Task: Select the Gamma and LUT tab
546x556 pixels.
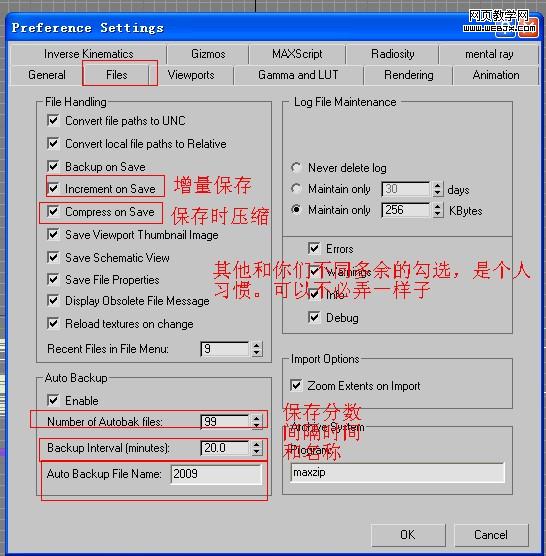Action: [x=298, y=75]
